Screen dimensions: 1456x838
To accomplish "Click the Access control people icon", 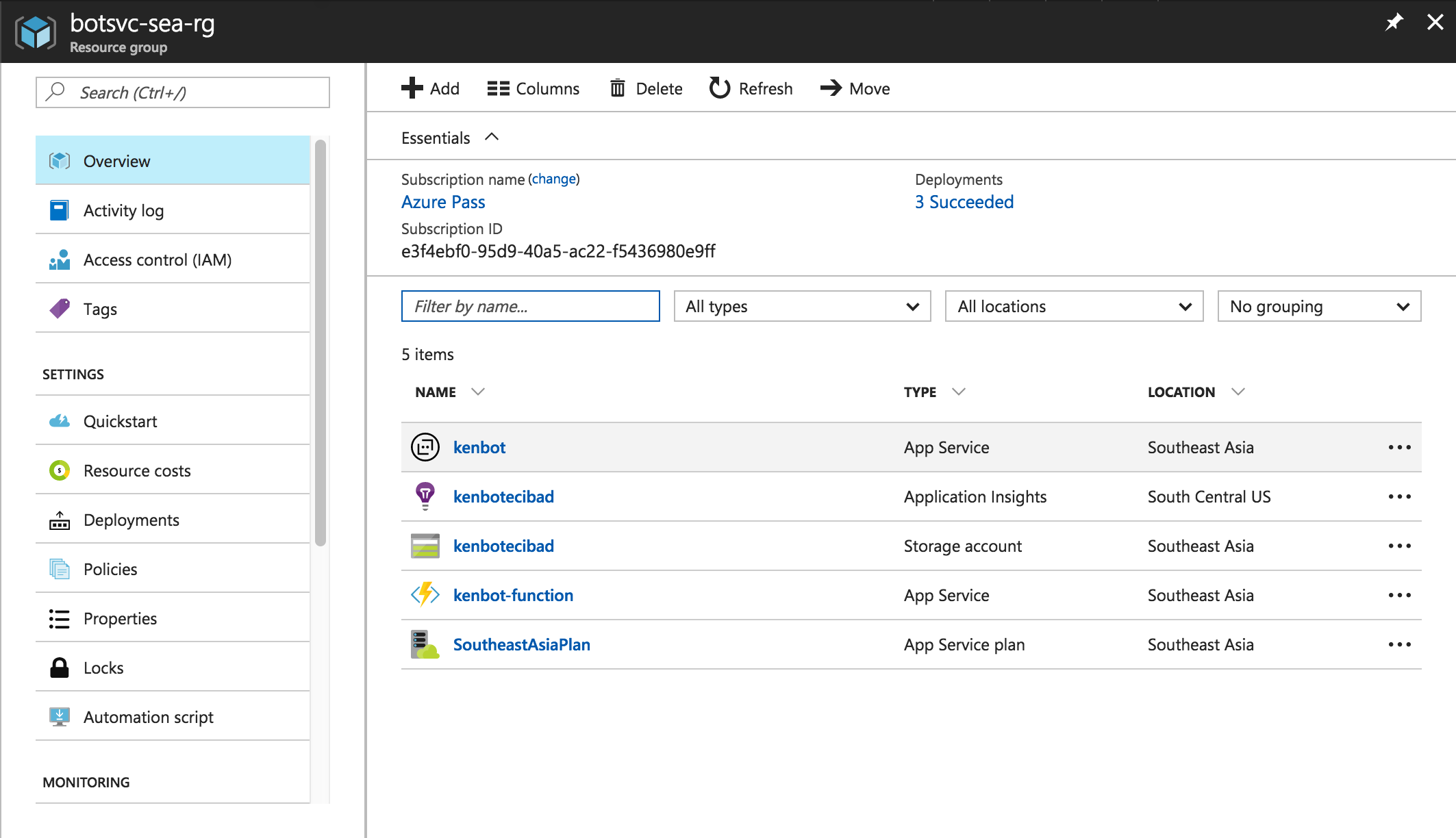I will [x=60, y=259].
